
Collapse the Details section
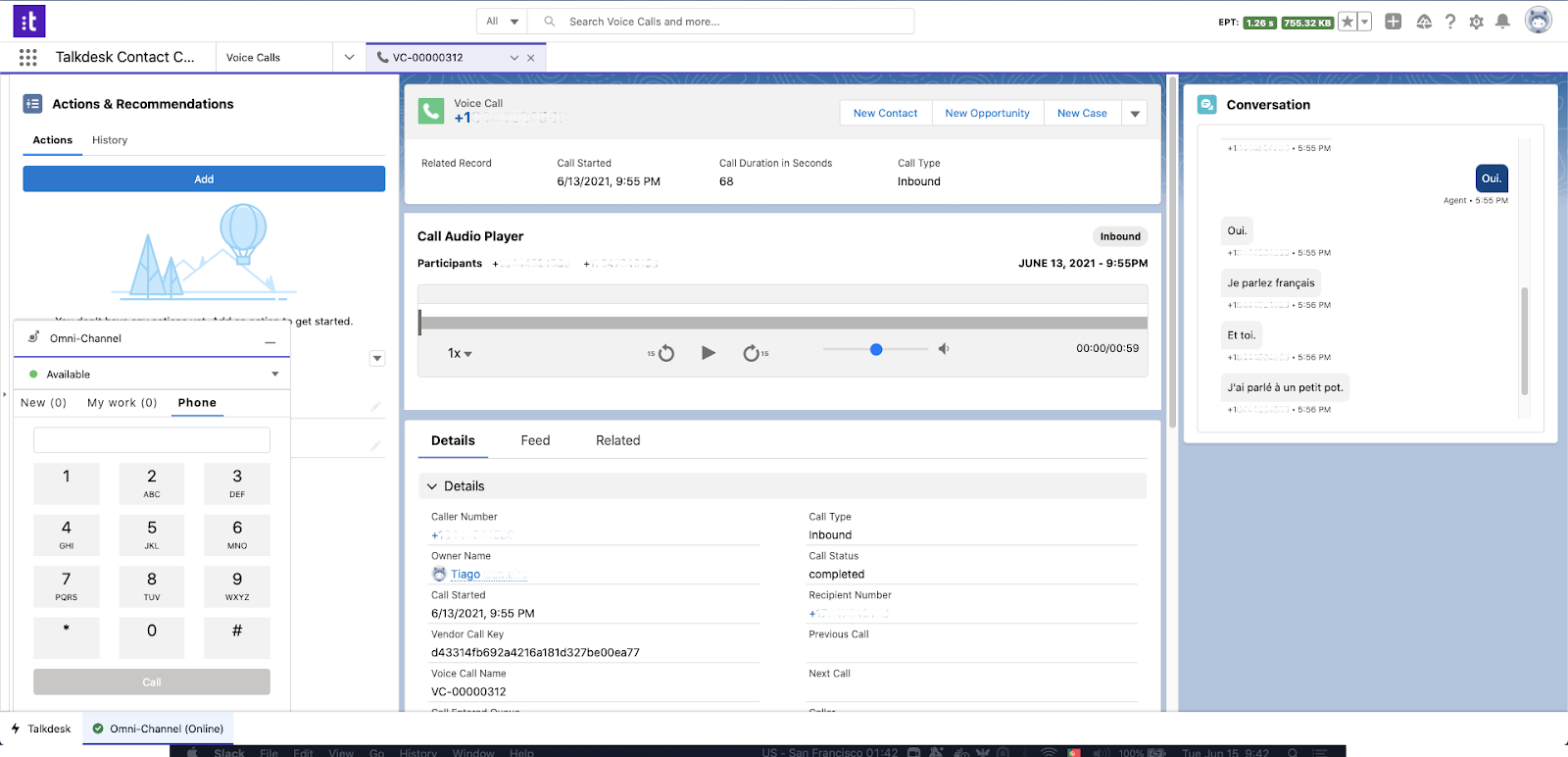tap(432, 486)
